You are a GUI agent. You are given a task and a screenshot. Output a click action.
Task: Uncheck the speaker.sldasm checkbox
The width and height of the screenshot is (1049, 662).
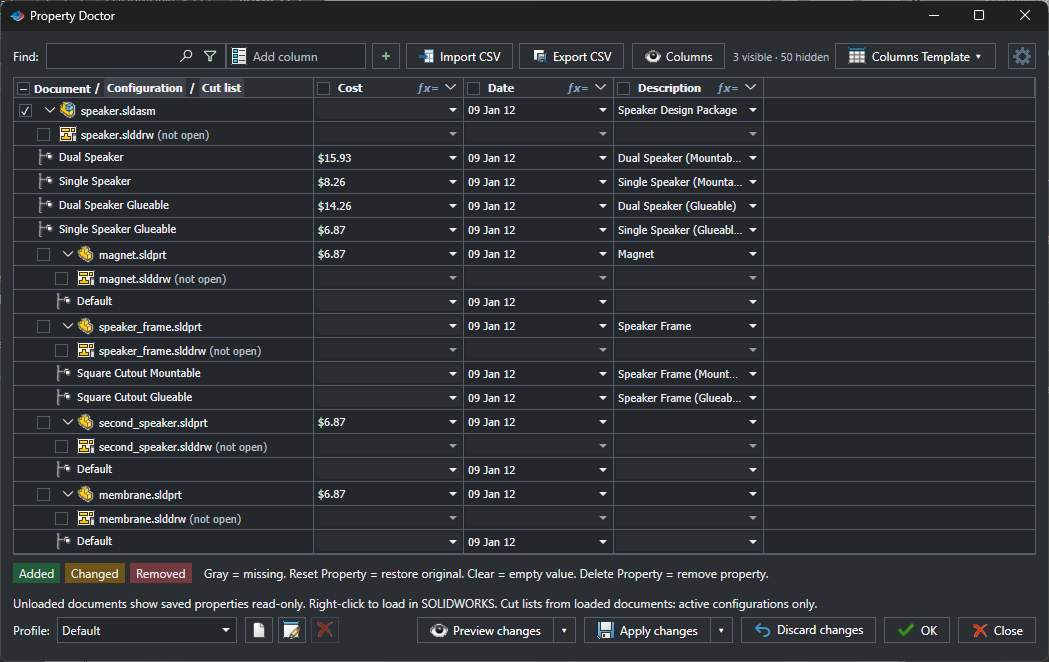point(25,110)
